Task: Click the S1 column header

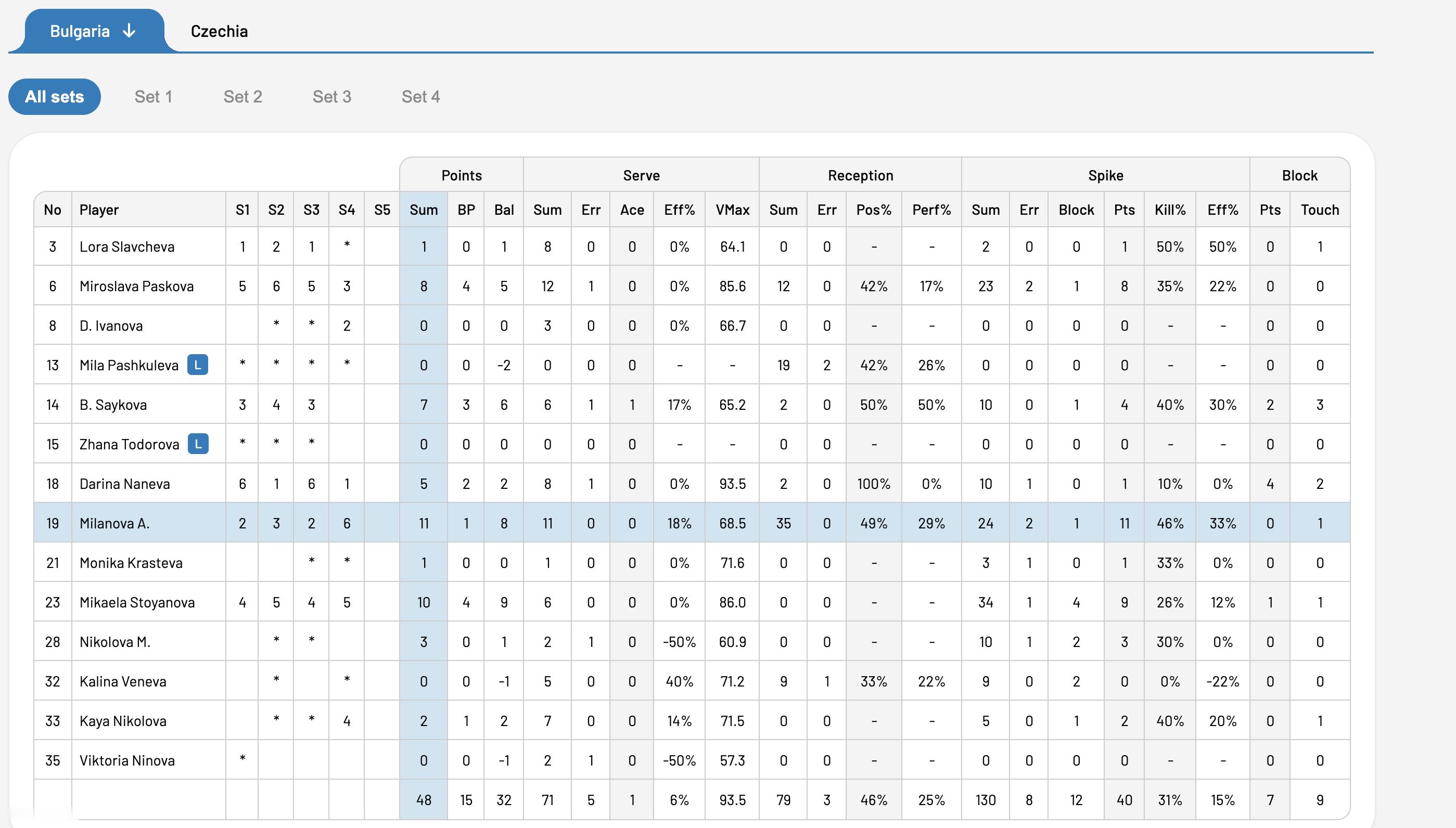Action: (242, 210)
